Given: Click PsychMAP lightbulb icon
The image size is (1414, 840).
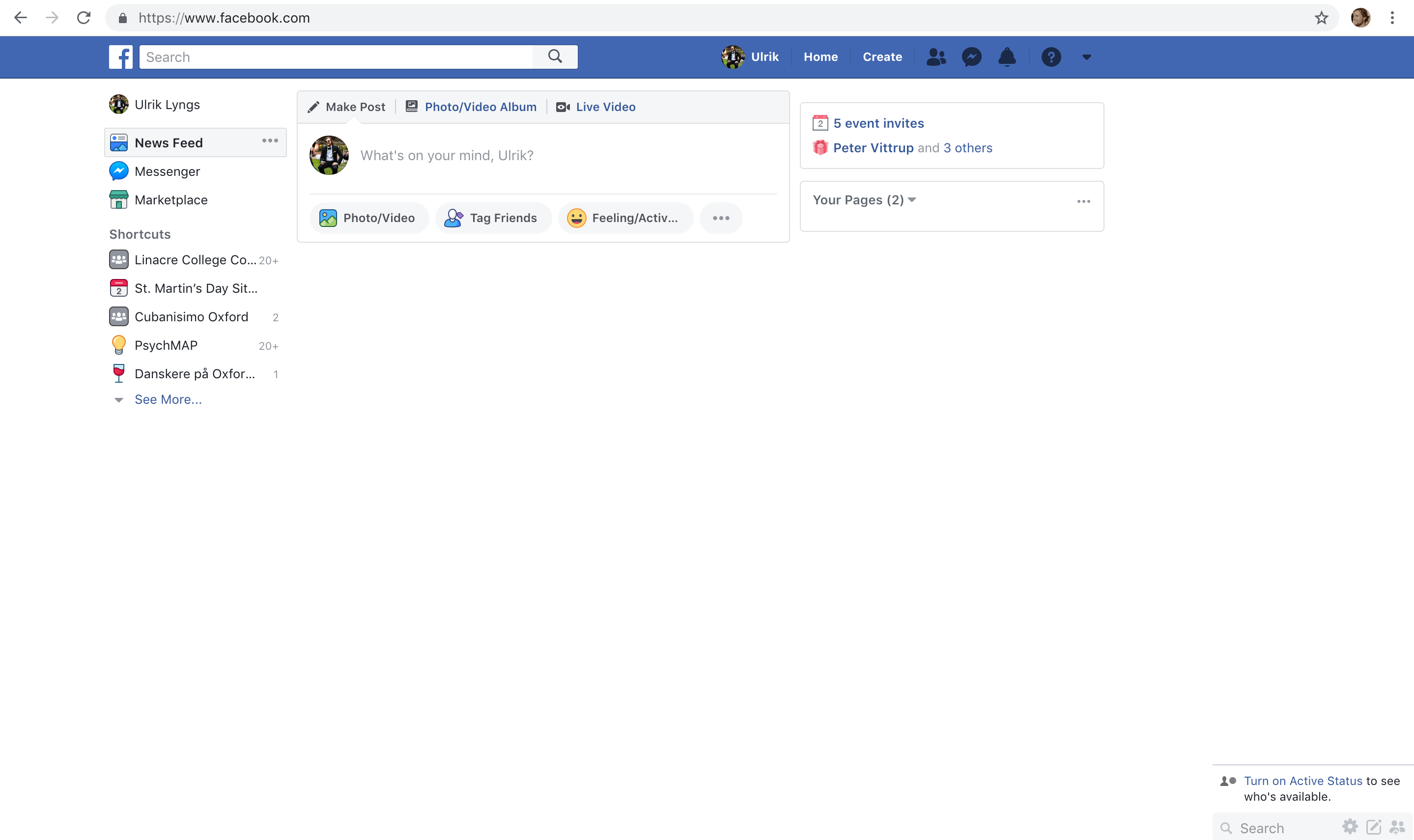Looking at the screenshot, I should click(x=119, y=345).
